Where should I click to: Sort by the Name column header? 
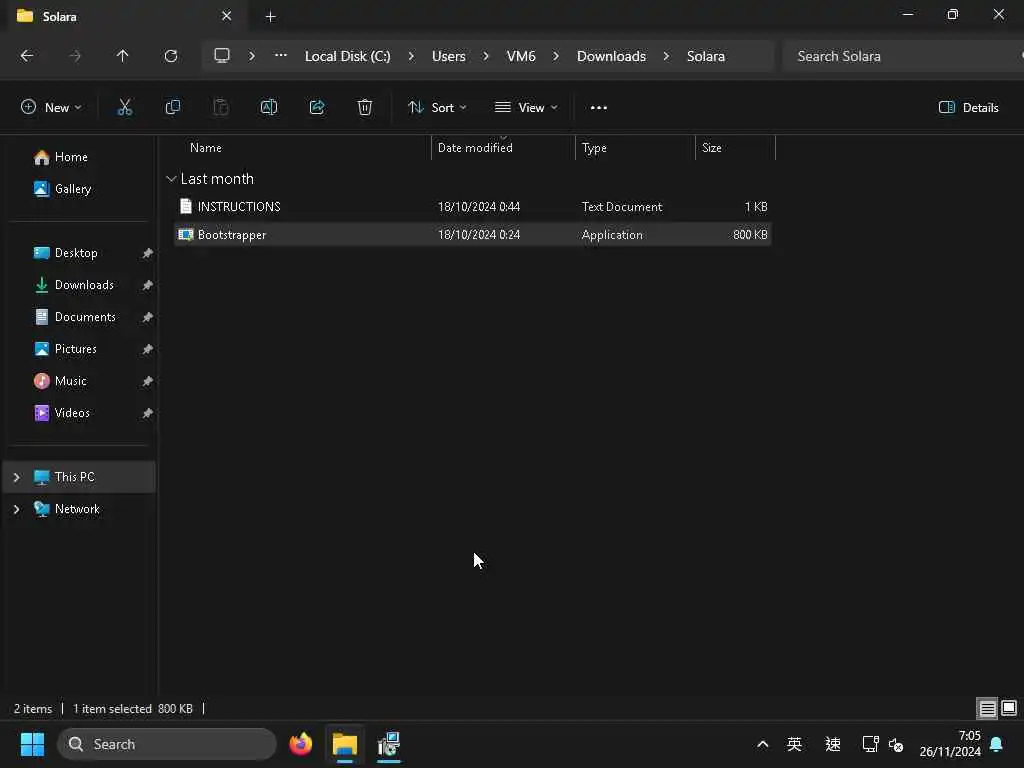click(300, 148)
